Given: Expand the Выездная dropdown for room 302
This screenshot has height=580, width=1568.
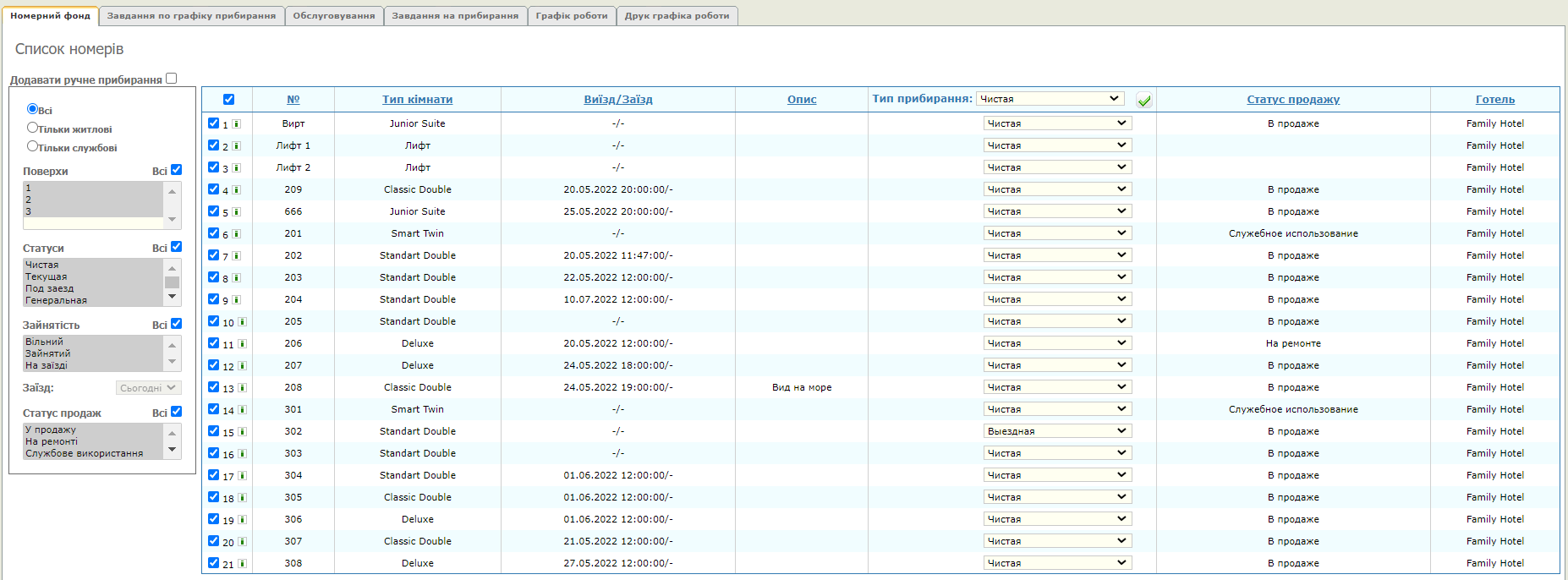Looking at the screenshot, I should click(x=1057, y=431).
